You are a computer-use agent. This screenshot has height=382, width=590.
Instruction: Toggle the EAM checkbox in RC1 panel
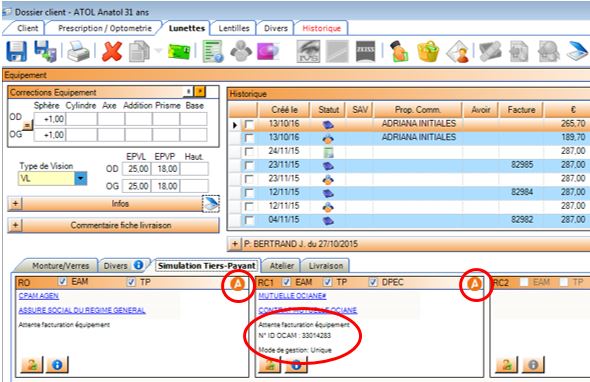pos(287,282)
